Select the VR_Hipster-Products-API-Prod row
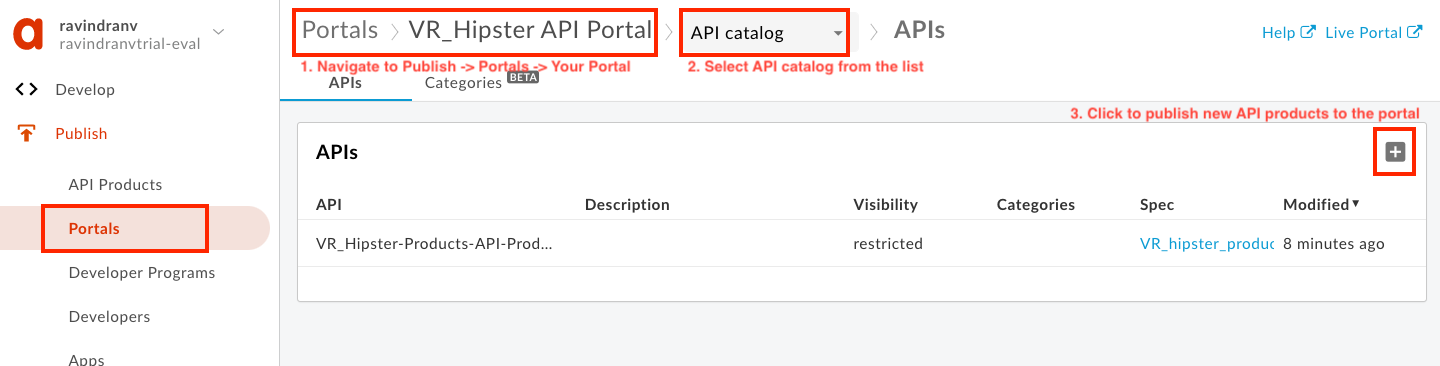Viewport: 1440px width, 366px height. 862,244
